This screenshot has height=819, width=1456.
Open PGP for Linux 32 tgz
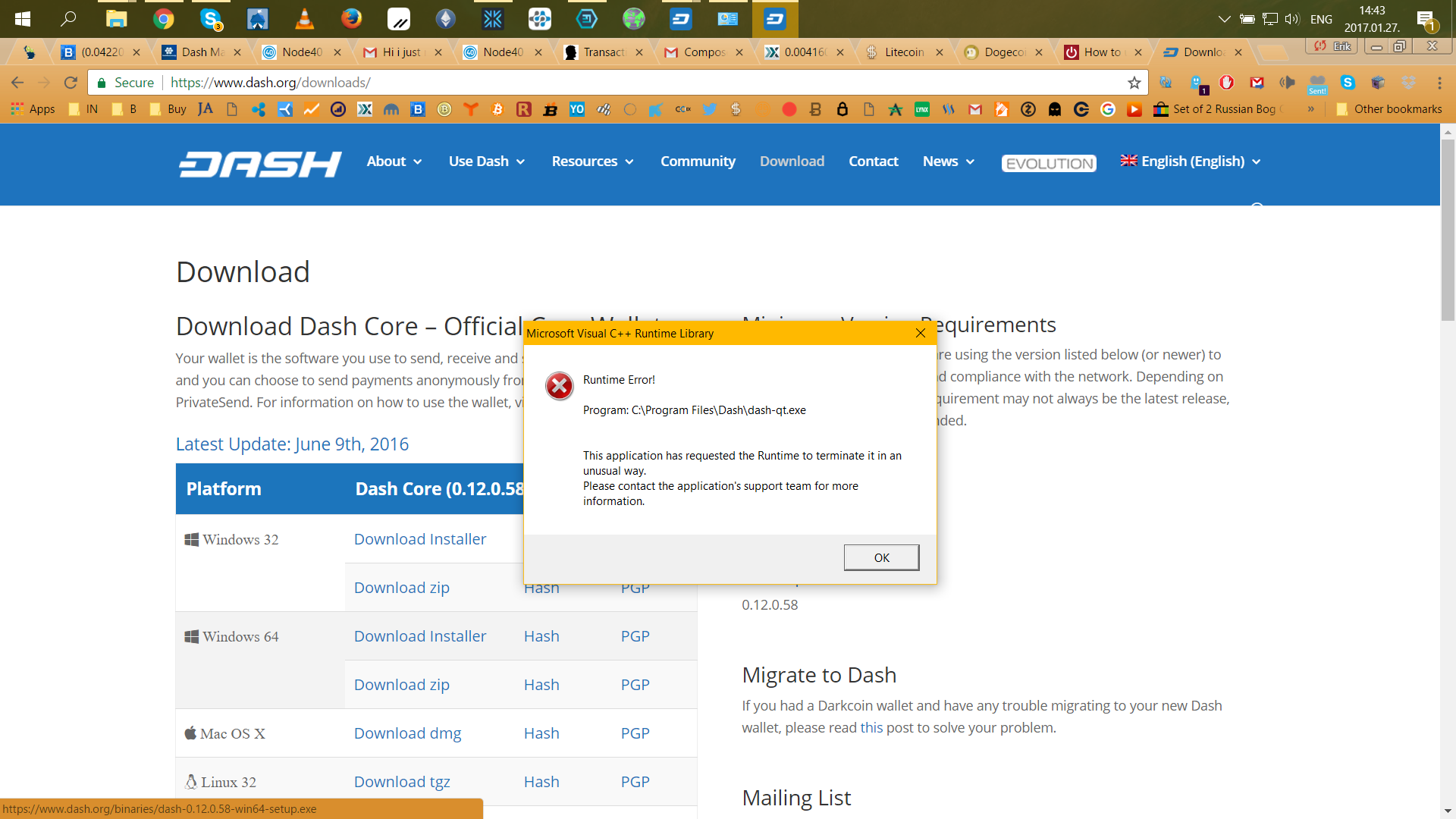pyautogui.click(x=635, y=782)
